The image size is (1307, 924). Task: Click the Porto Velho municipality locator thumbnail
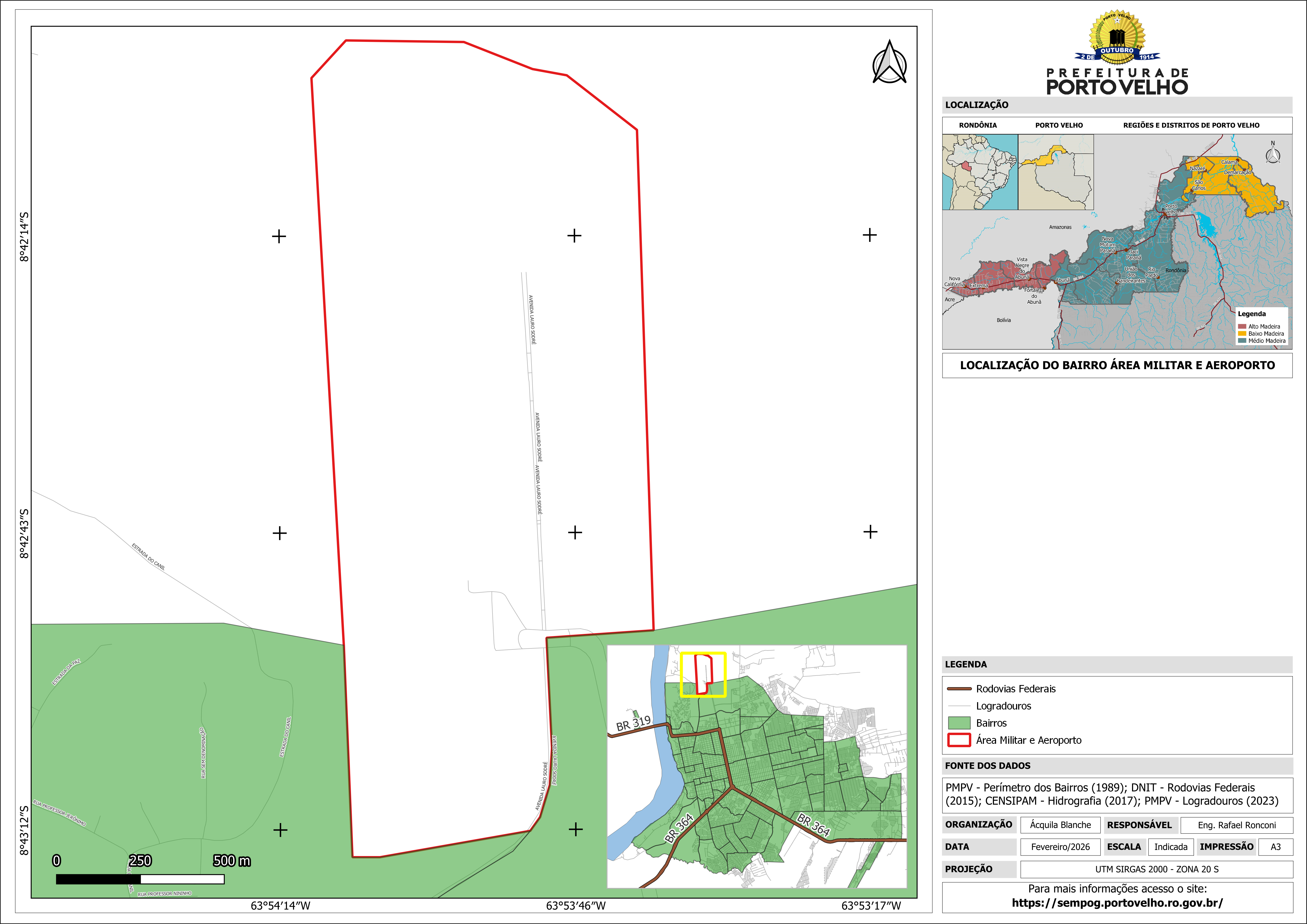pyautogui.click(x=1055, y=172)
